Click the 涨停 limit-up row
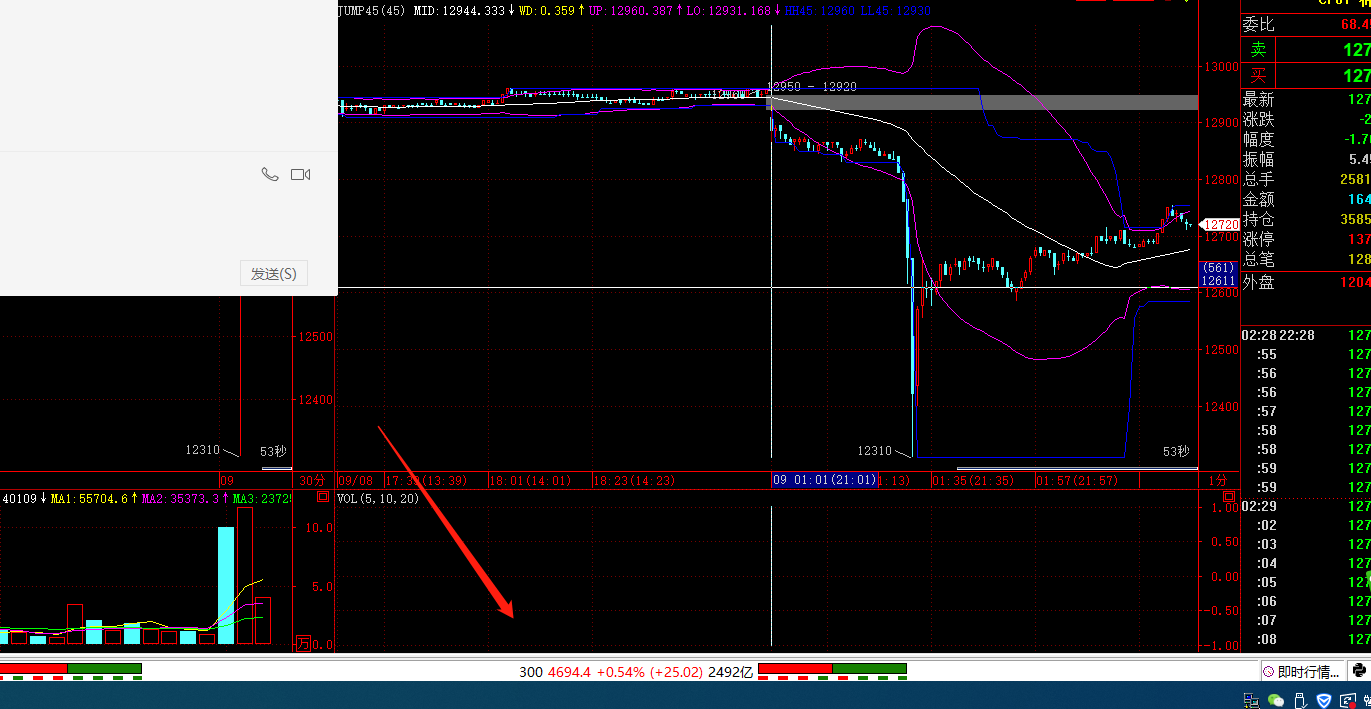Screen dimensions: 1371x709 1306,239
